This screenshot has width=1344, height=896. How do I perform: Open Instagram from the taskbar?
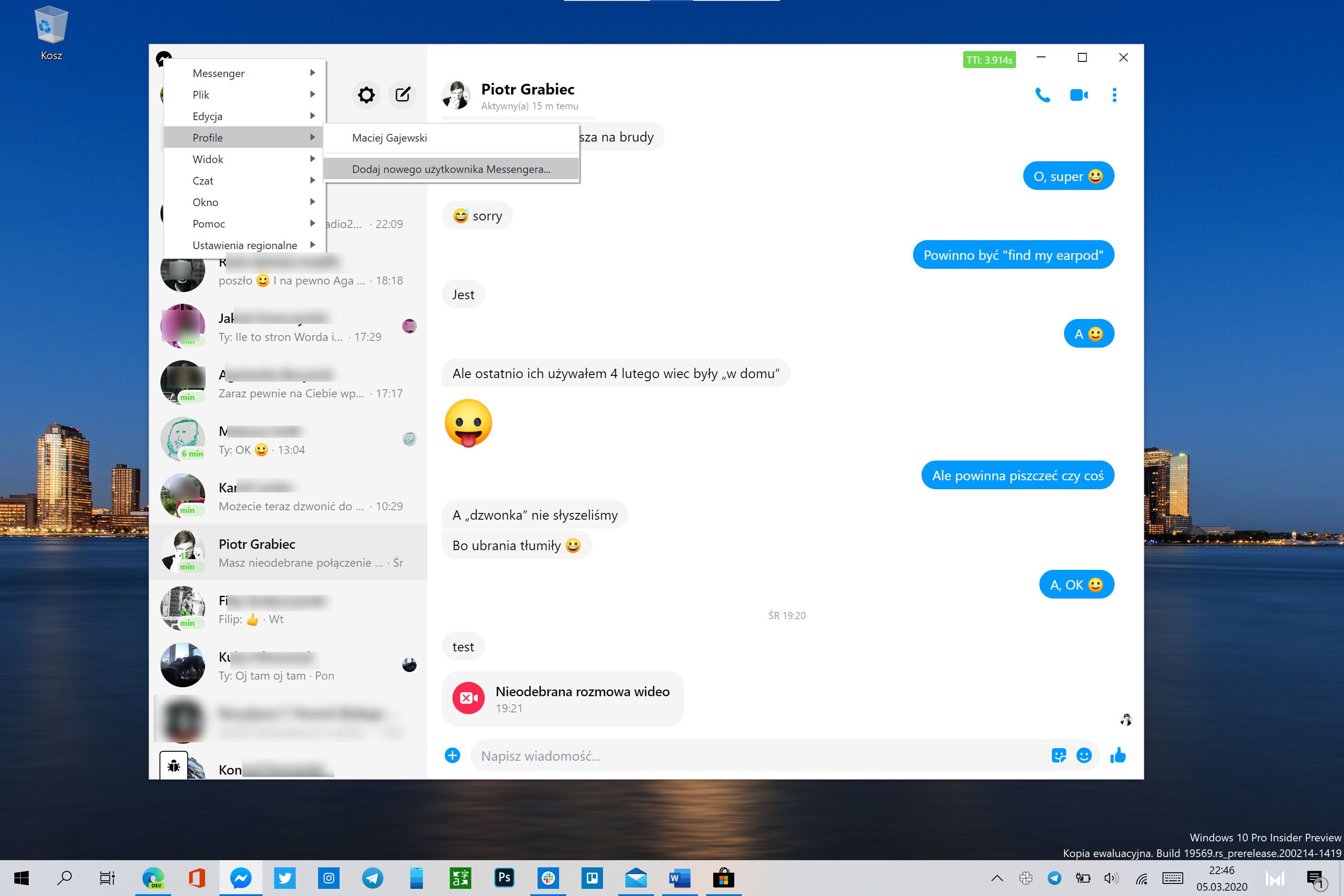click(x=328, y=878)
